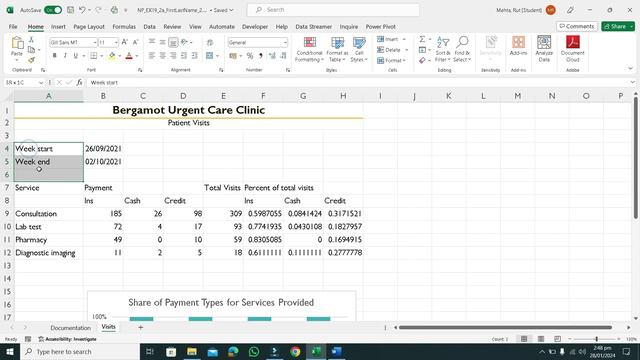Open Format as Table
The width and height of the screenshot is (640, 360).
[337, 49]
